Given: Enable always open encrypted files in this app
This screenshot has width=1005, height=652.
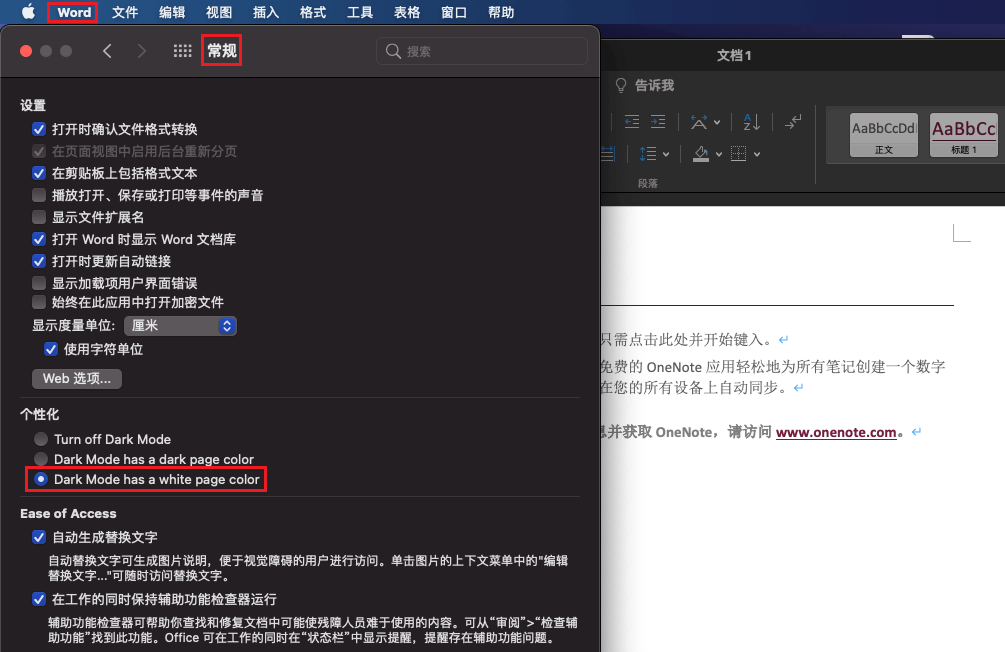Looking at the screenshot, I should tap(39, 302).
